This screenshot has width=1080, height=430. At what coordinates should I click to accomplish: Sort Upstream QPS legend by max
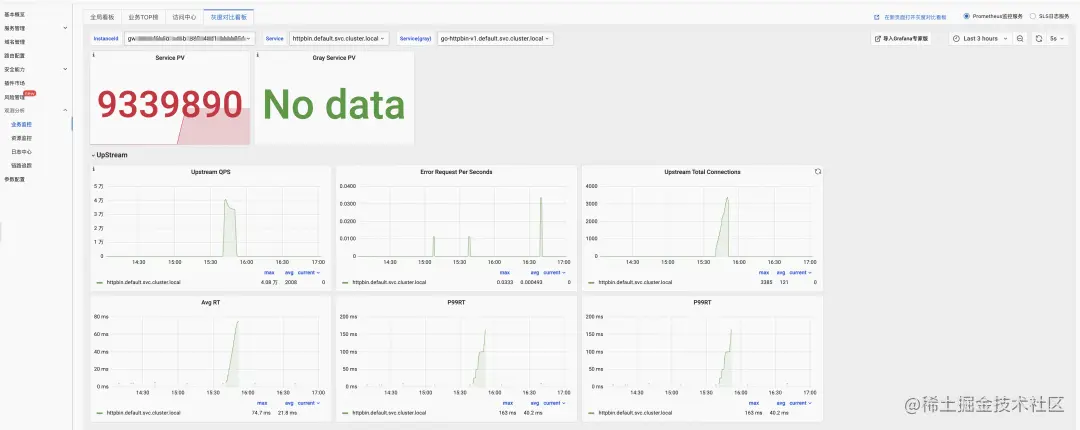click(x=269, y=272)
